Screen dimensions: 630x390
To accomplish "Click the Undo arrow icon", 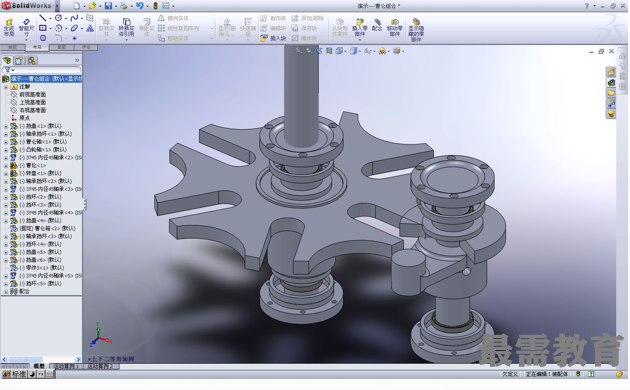I will pyautogui.click(x=139, y=6).
